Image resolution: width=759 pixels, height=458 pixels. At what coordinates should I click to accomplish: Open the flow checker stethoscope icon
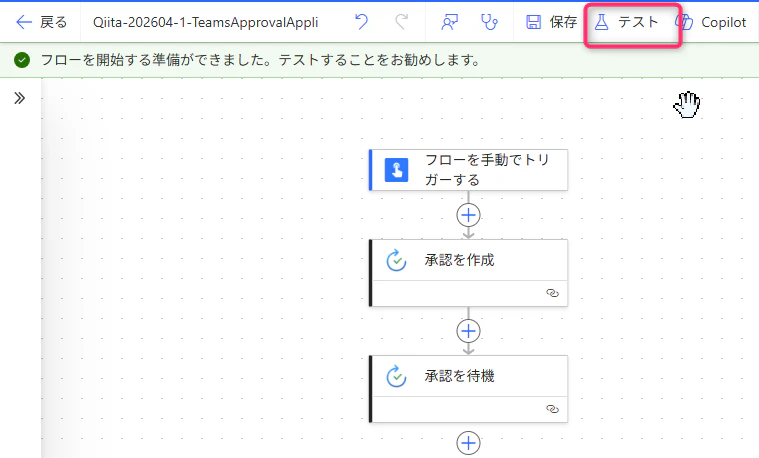coord(489,22)
